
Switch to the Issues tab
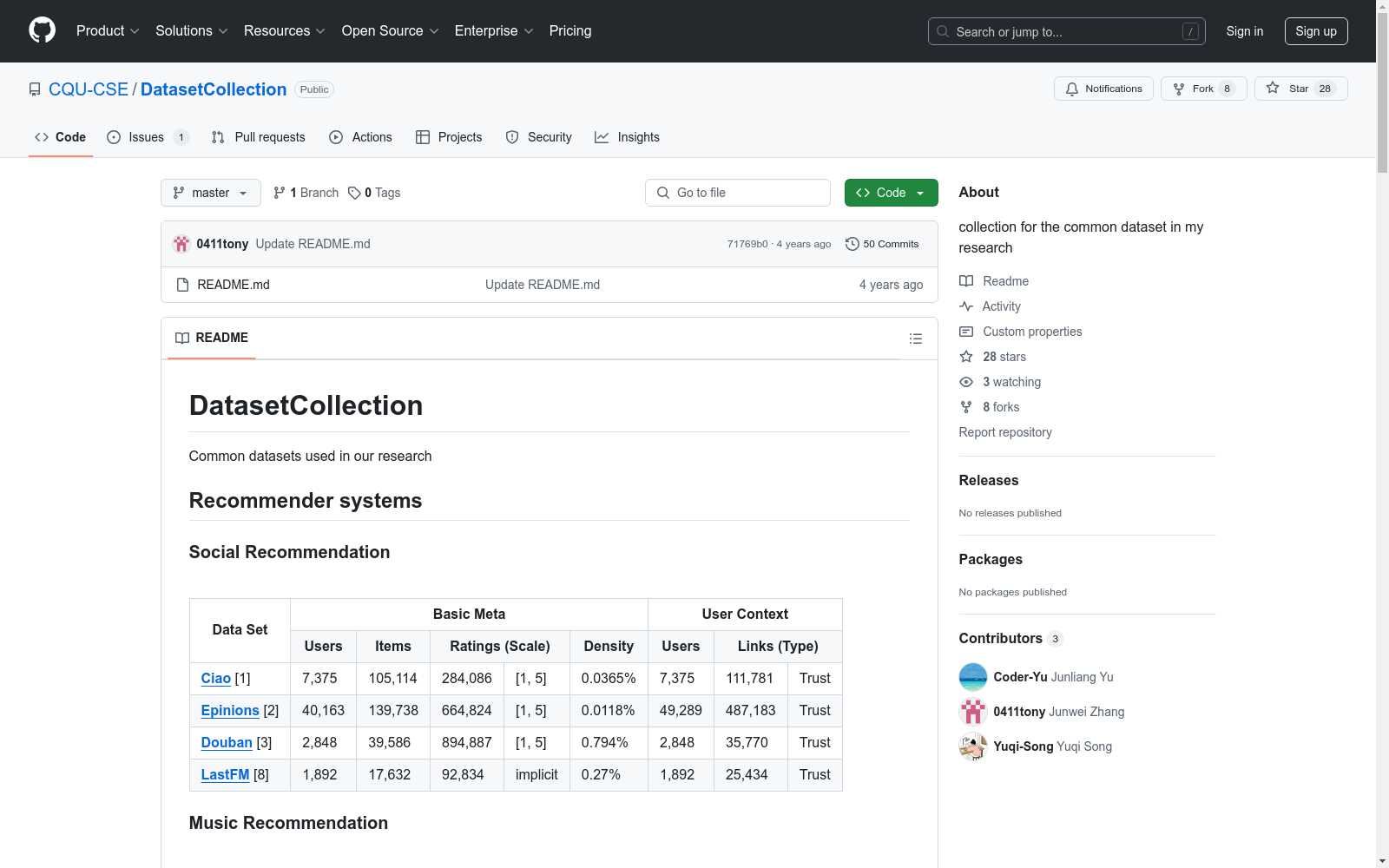(148, 137)
